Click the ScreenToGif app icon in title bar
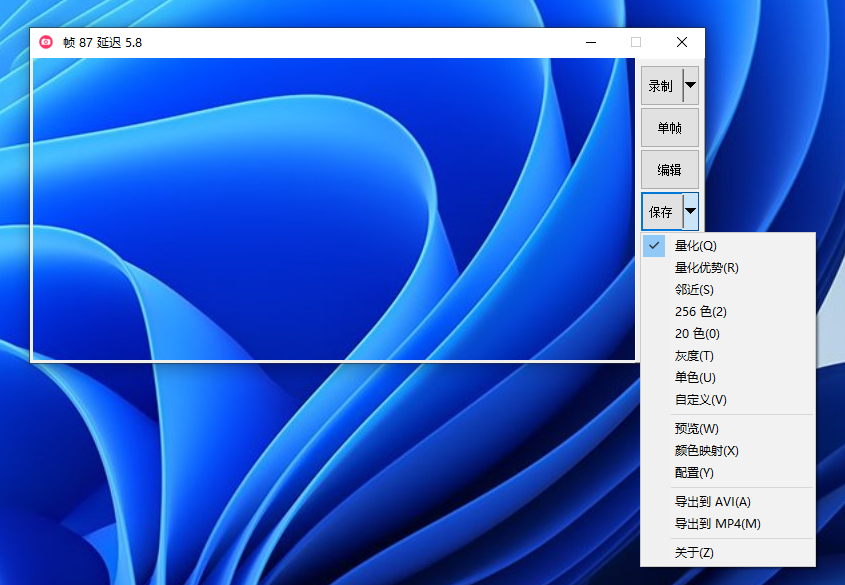The width and height of the screenshot is (845, 585). click(x=46, y=42)
